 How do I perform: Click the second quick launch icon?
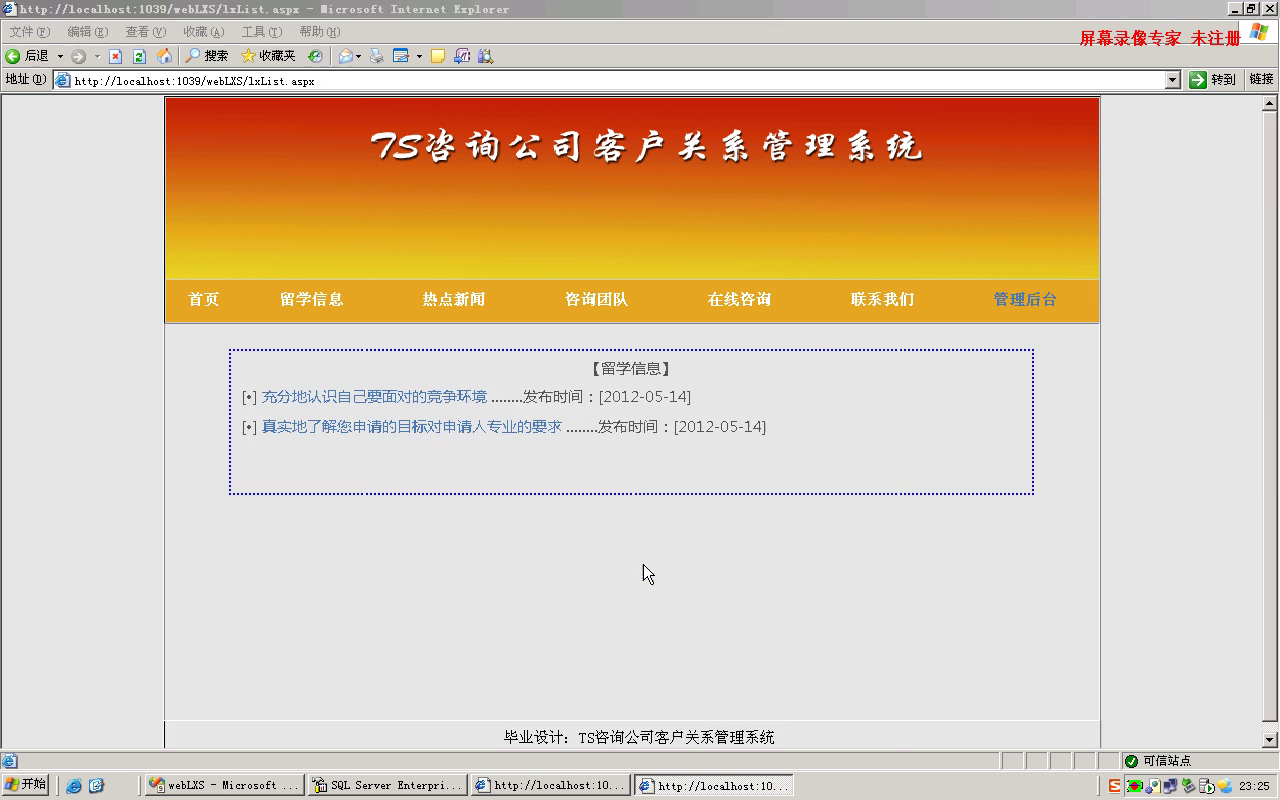[97, 786]
